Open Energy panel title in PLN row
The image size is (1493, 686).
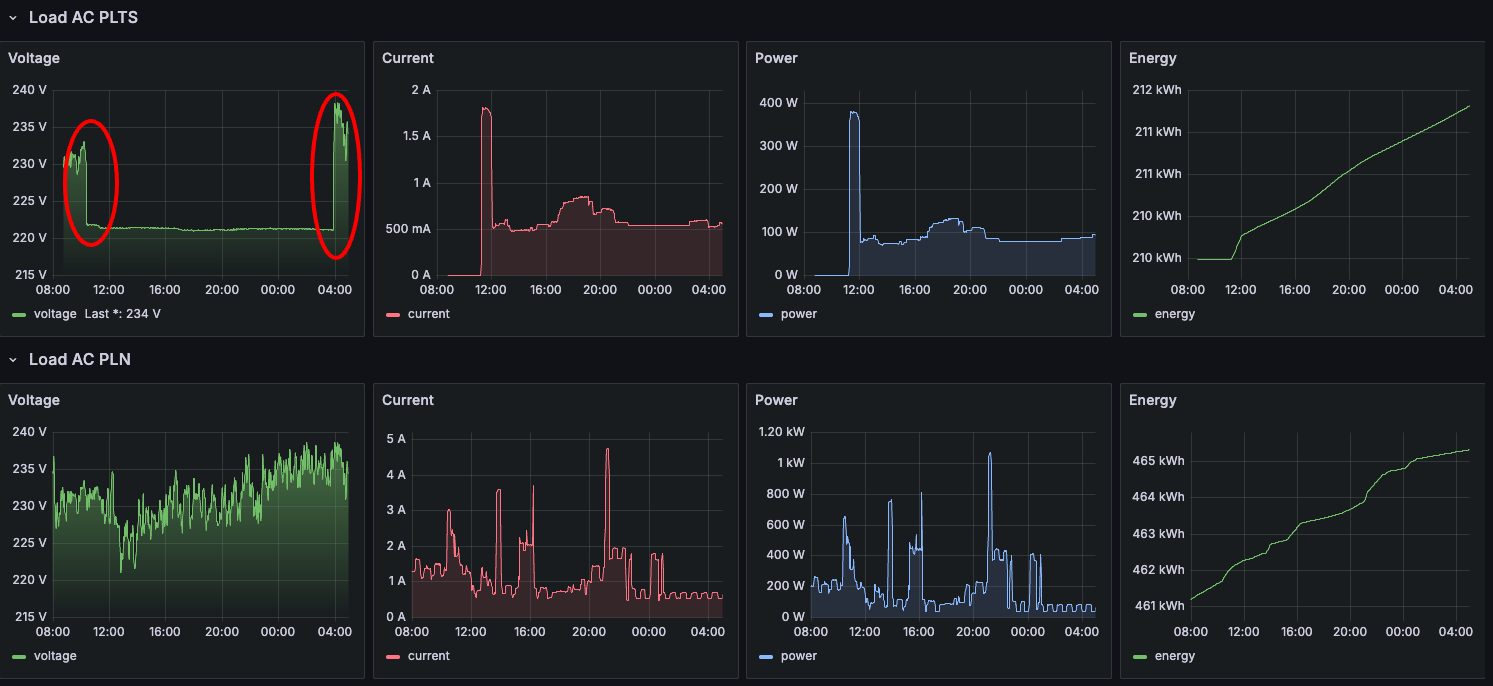[1152, 400]
